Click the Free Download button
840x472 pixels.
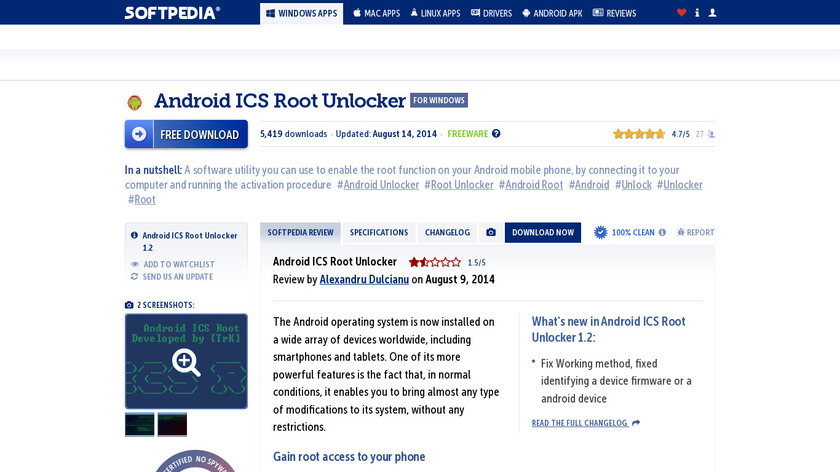tap(186, 134)
